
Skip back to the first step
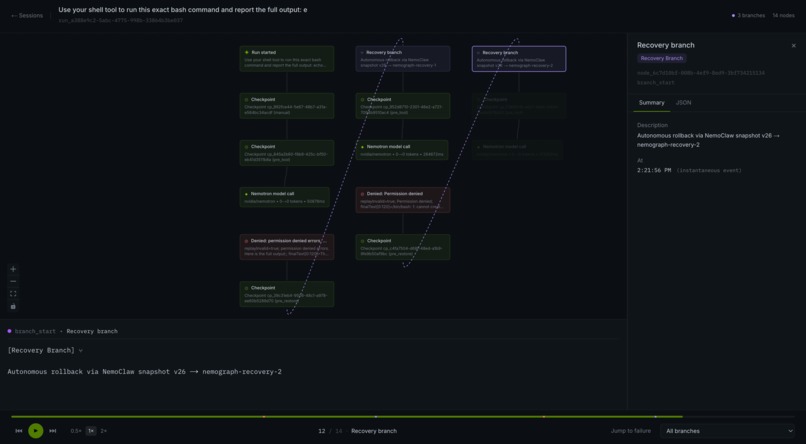(x=19, y=431)
